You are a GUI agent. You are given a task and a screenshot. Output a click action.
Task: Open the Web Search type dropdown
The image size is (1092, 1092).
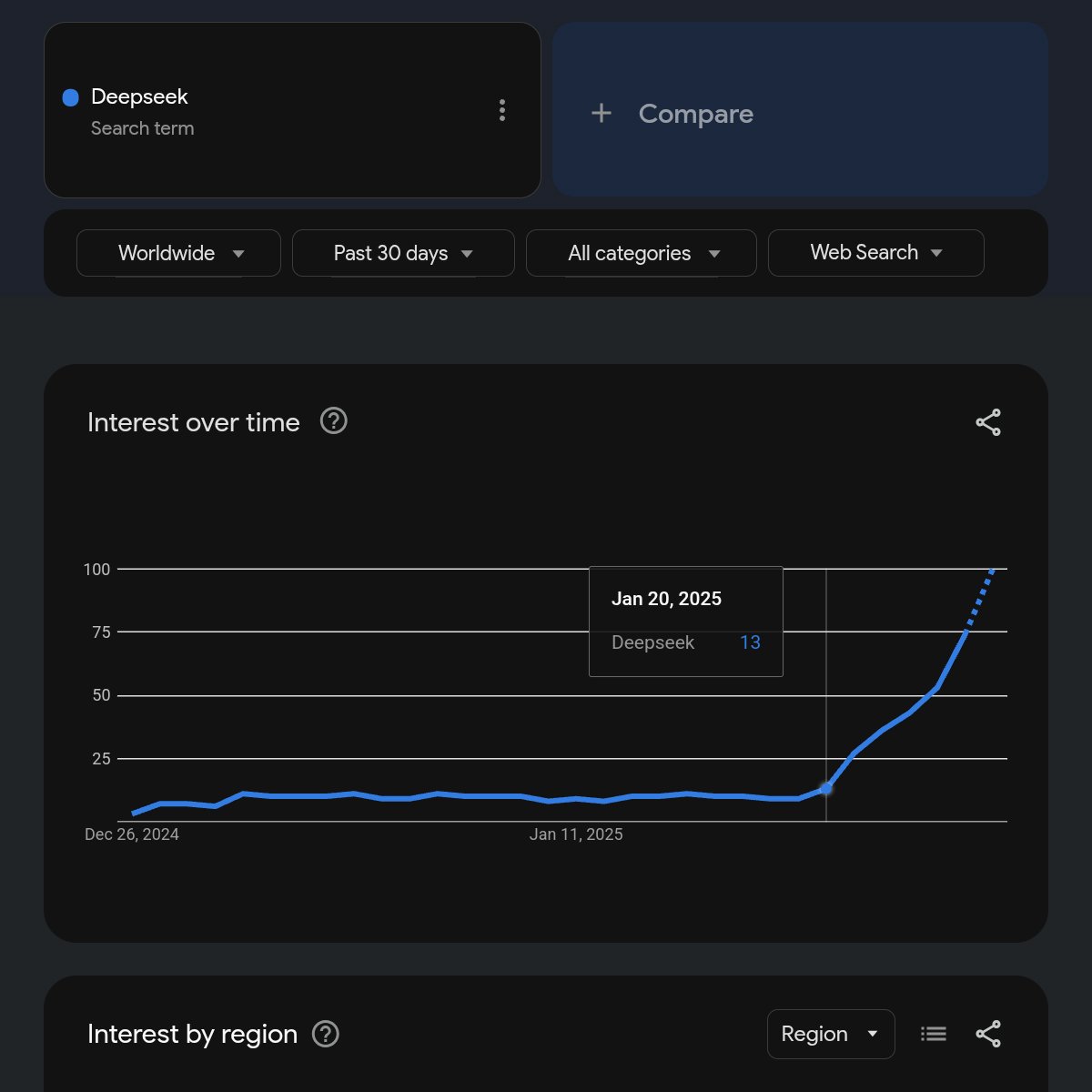coord(875,253)
